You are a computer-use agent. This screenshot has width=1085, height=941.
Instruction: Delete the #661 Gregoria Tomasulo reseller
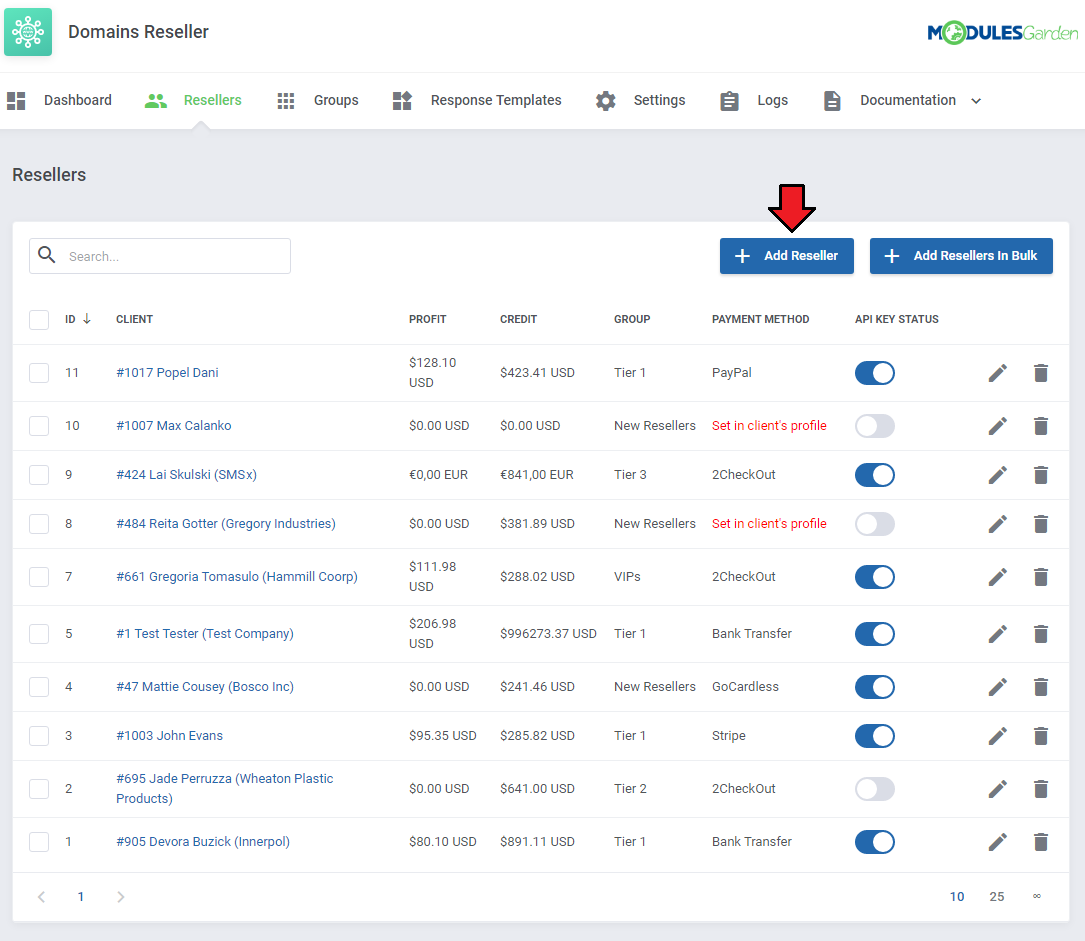point(1041,577)
